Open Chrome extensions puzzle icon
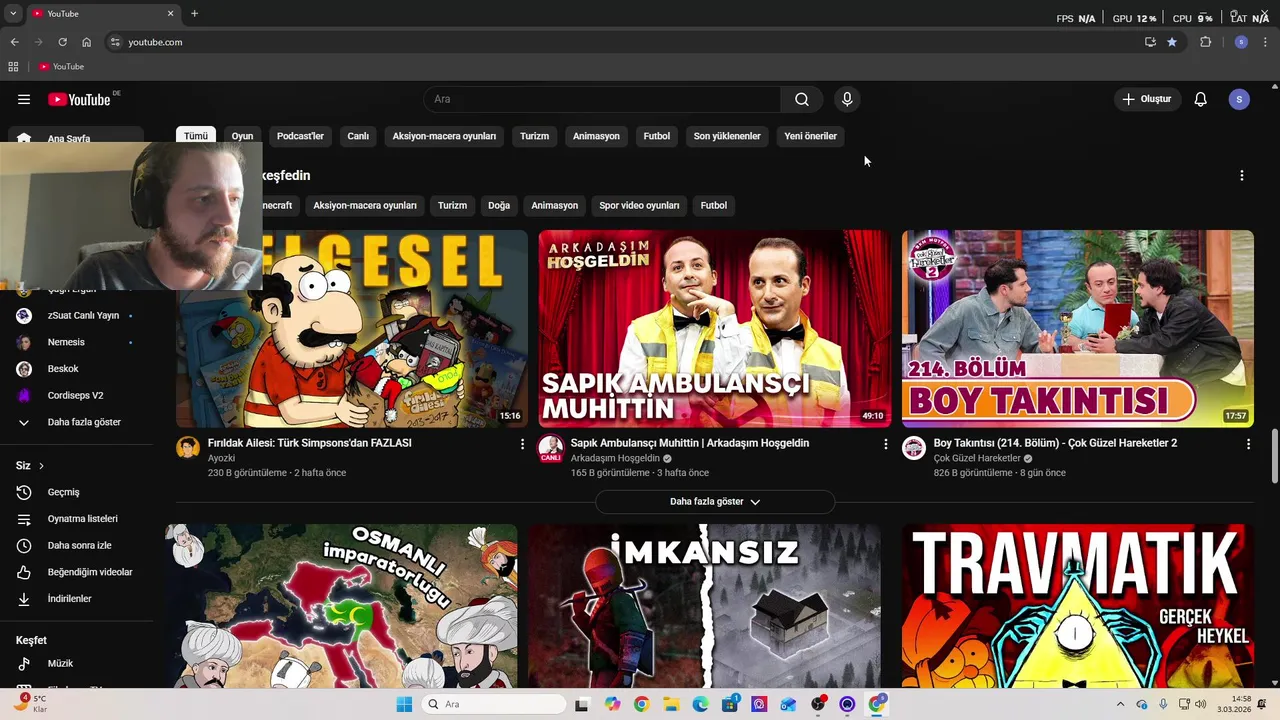 coord(1205,42)
